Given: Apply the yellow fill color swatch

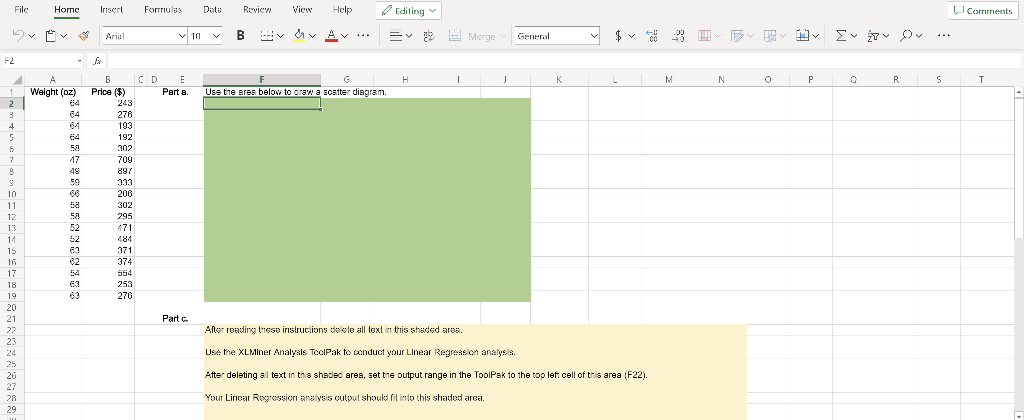Looking at the screenshot, I should (x=300, y=36).
